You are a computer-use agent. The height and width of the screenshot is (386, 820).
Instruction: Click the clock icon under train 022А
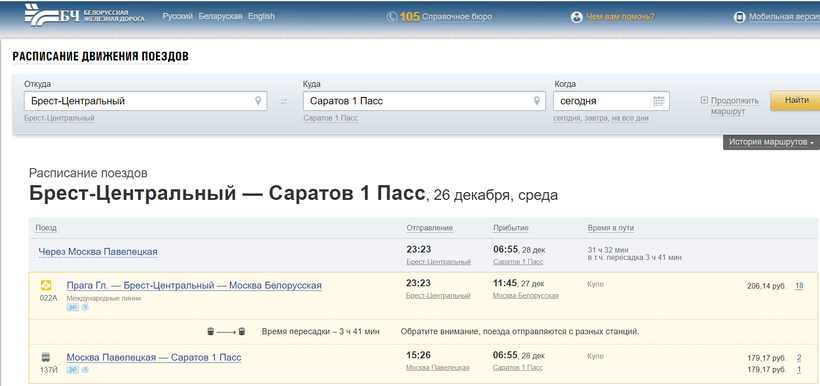pyautogui.click(x=85, y=308)
